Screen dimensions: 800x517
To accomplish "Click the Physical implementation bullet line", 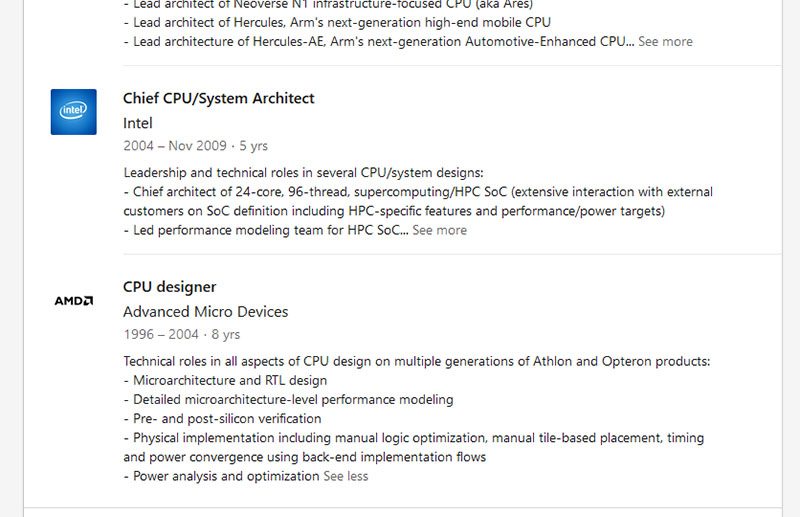I will (x=413, y=447).
